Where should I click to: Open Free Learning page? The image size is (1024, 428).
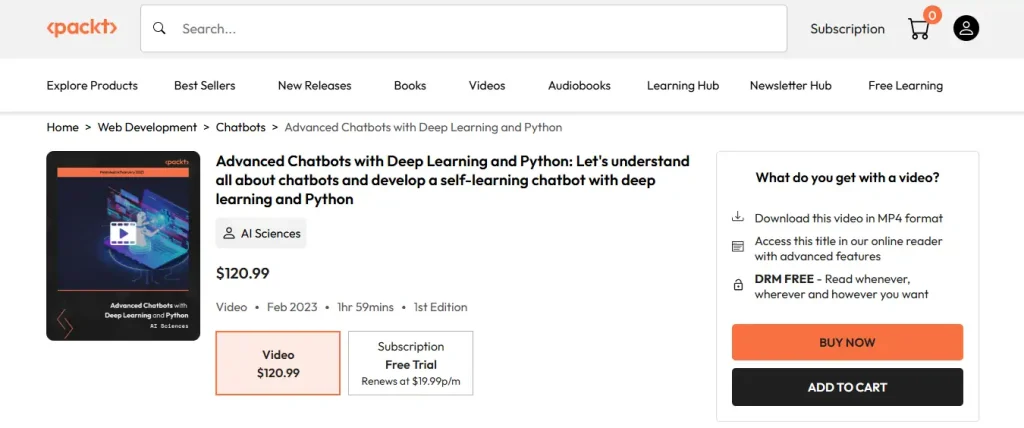(x=905, y=86)
